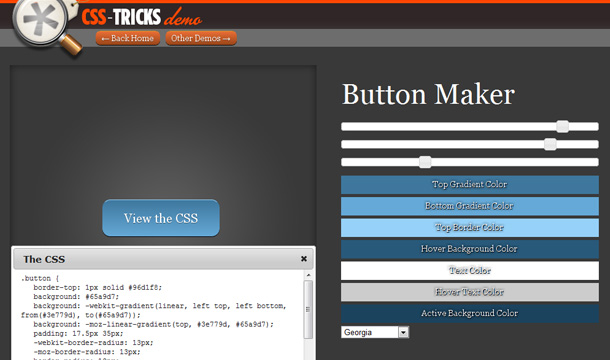Set the Hover Background Color
The image size is (610, 360).
(x=470, y=249)
